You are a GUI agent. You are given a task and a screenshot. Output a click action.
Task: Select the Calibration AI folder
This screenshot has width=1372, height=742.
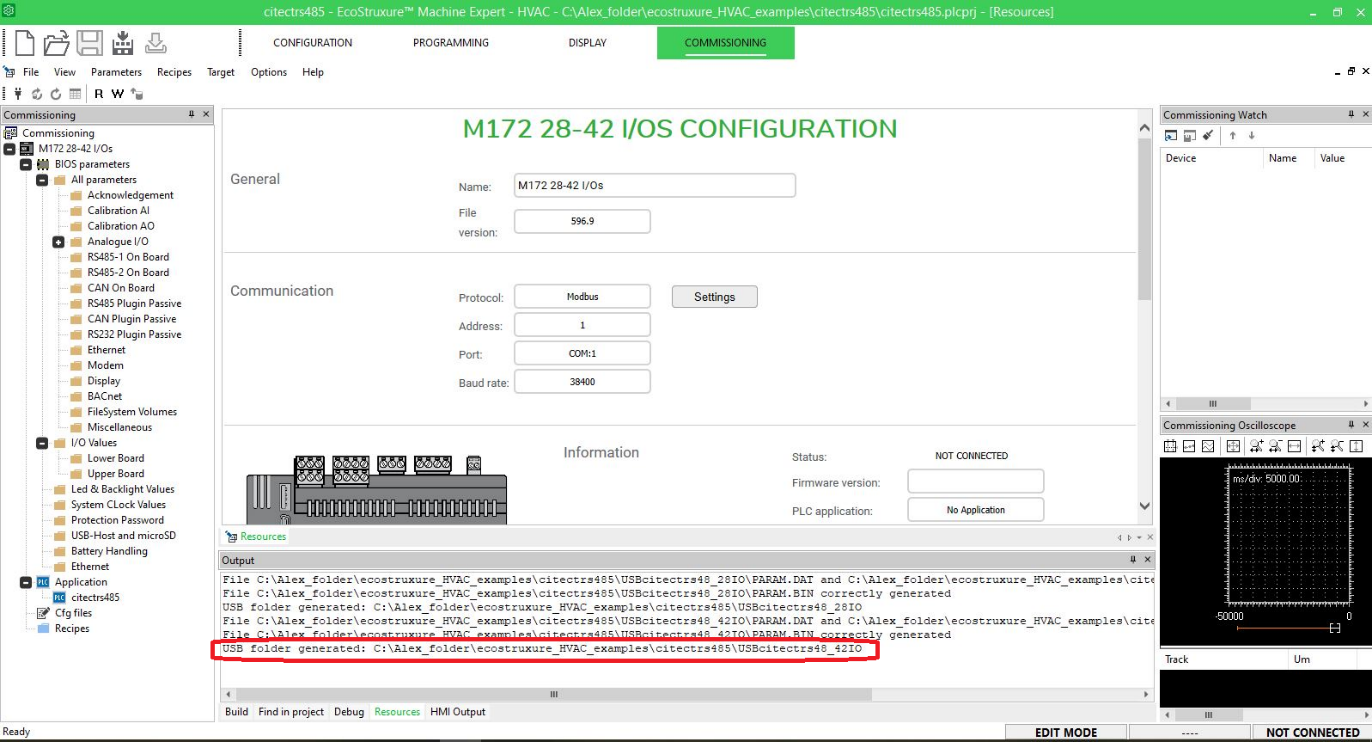tap(118, 211)
